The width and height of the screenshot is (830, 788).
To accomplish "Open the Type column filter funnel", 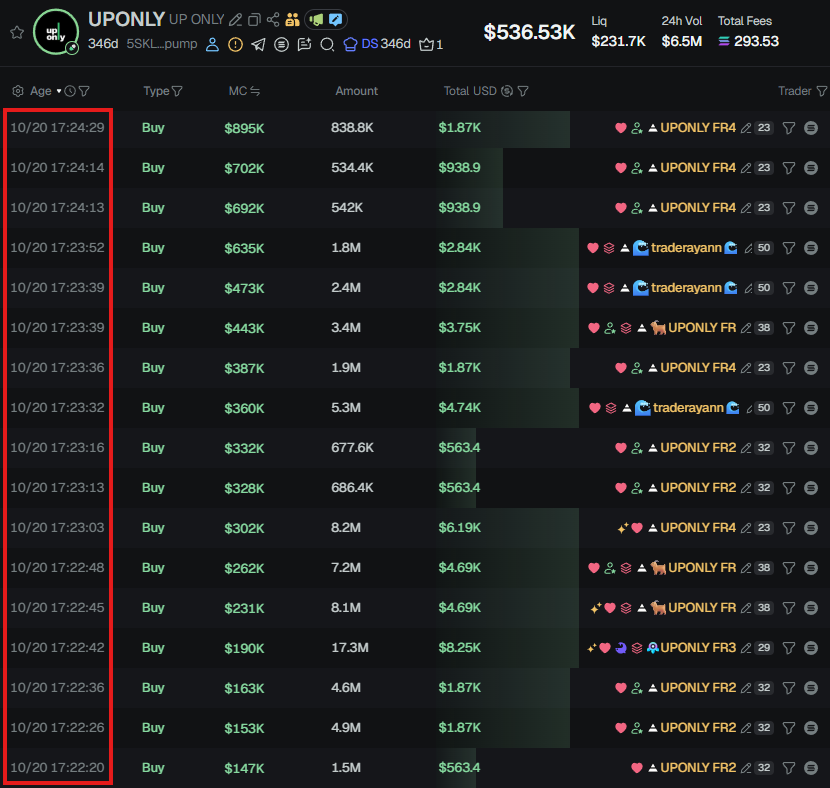I will point(177,91).
